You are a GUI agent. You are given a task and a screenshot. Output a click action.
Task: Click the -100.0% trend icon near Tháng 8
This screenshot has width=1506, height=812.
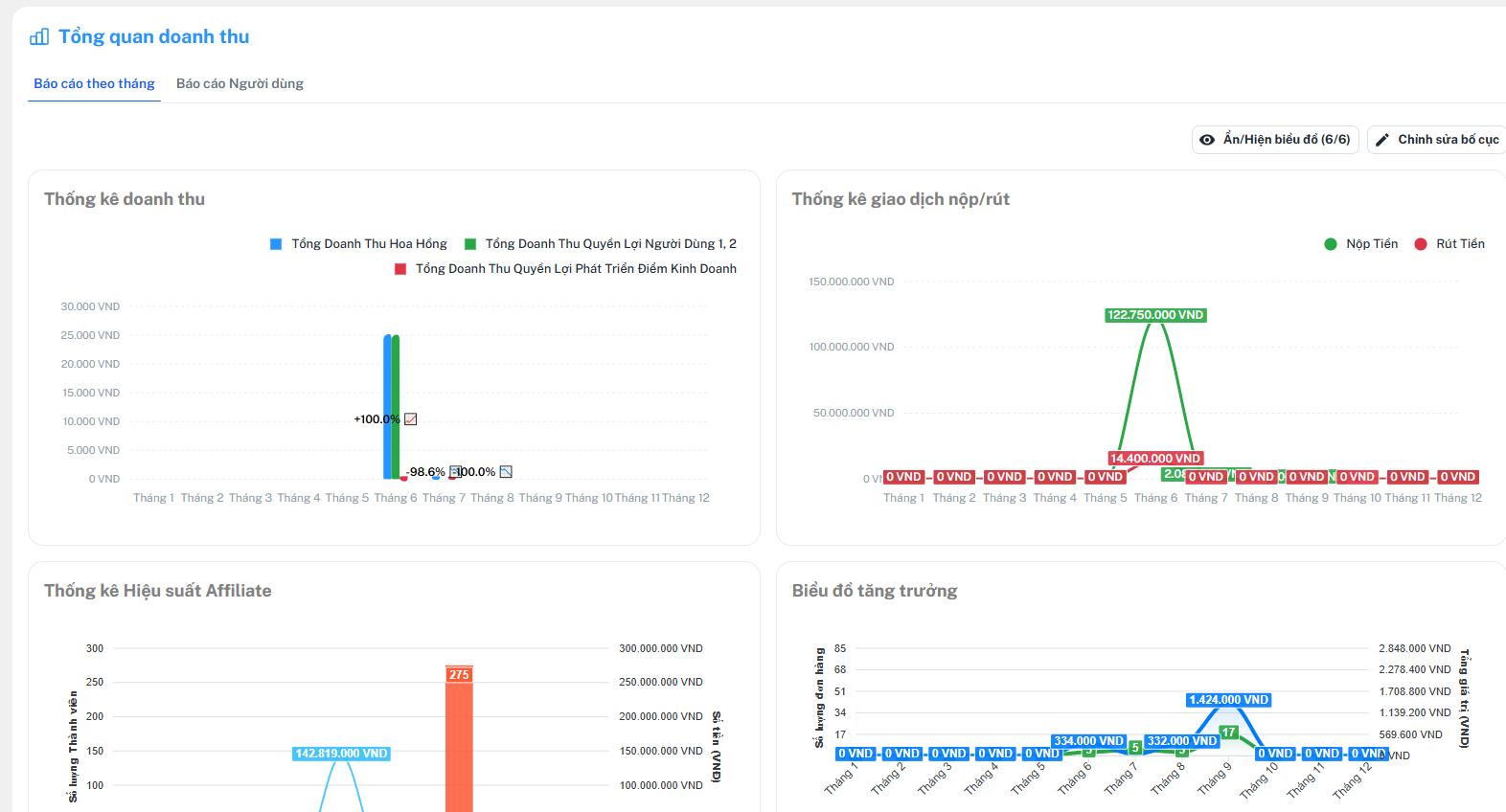click(506, 472)
